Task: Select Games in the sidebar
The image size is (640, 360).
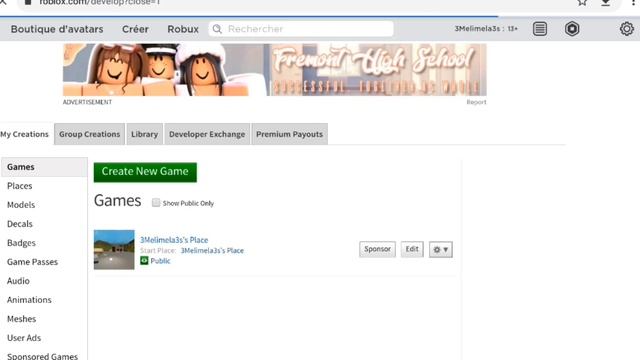Action: [44, 167]
